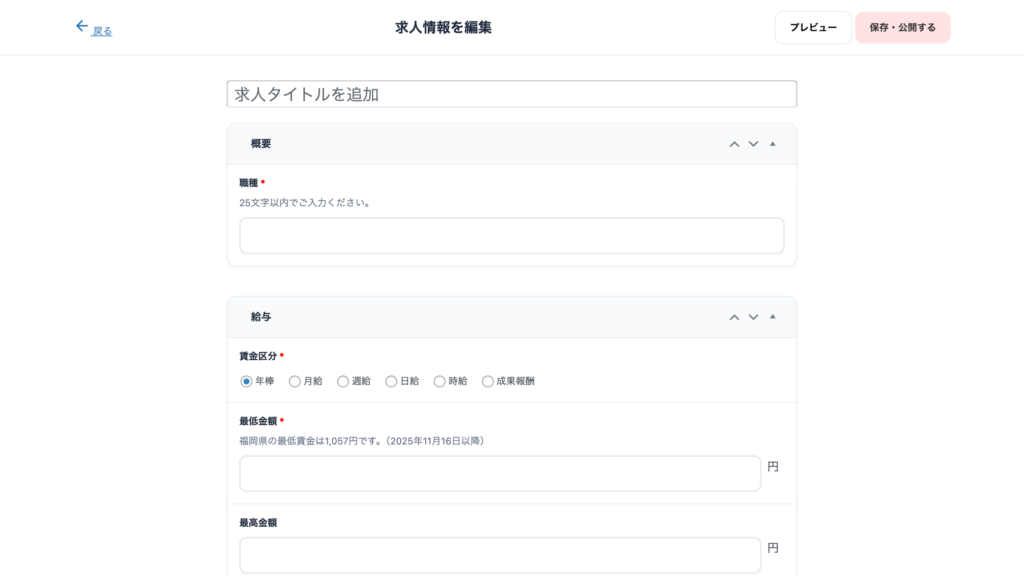
Task: Click the back arrow icon
Action: click(82, 27)
